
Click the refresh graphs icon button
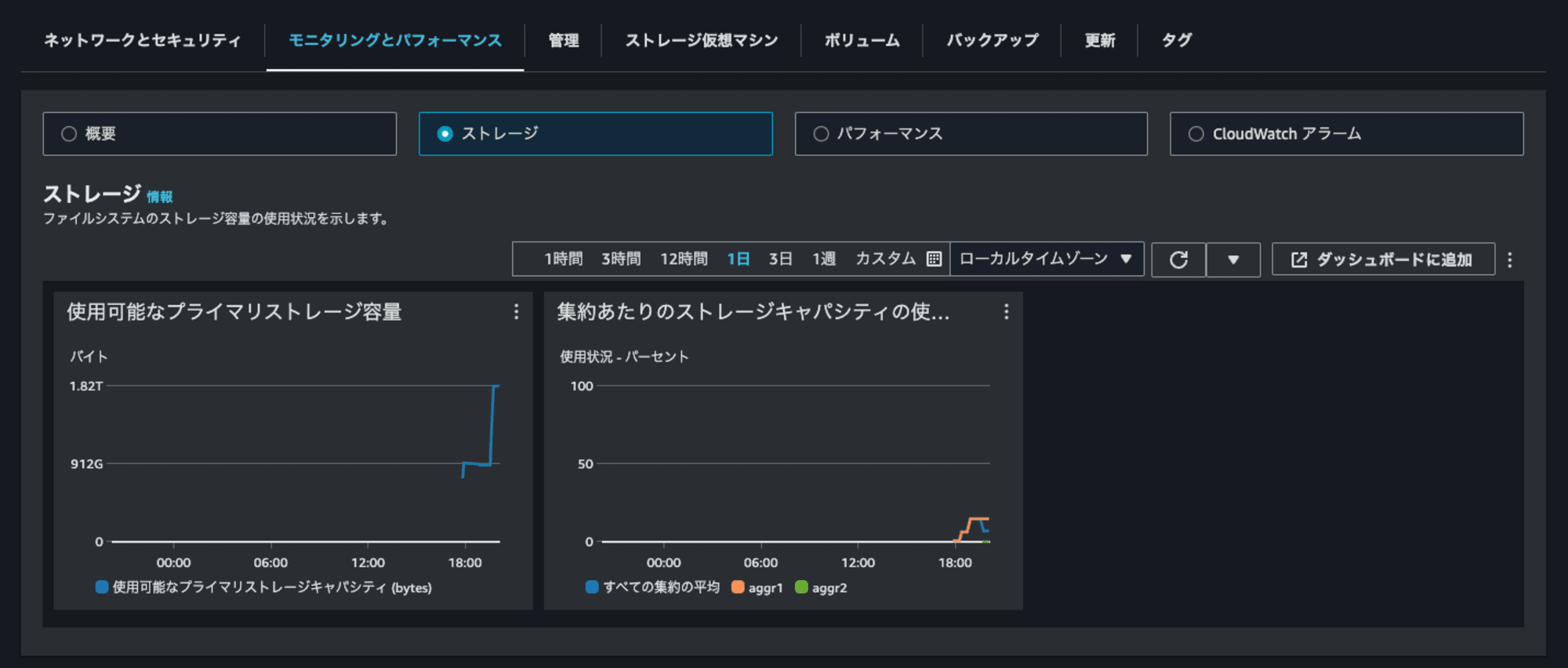(x=1178, y=260)
